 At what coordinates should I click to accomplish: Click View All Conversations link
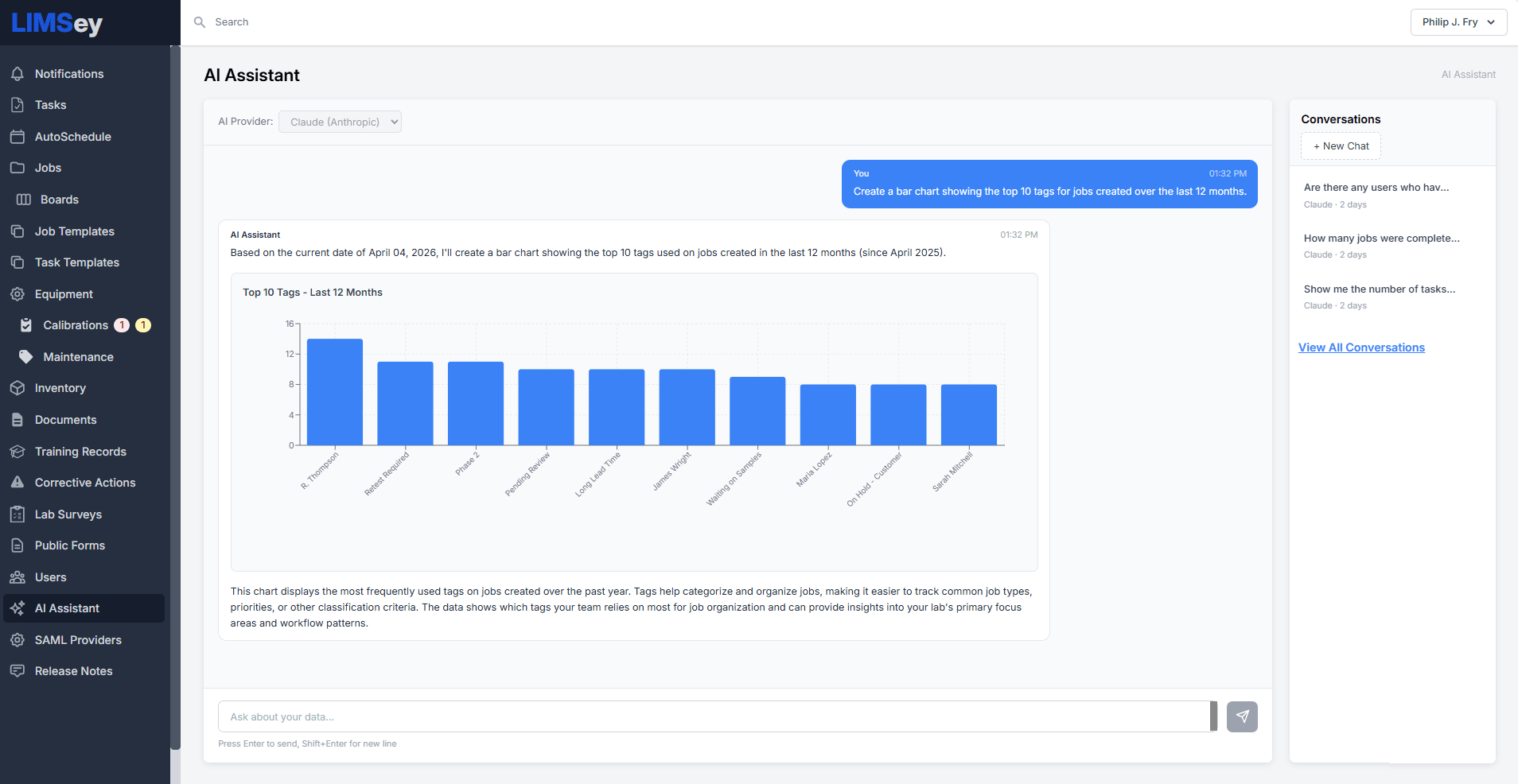pyautogui.click(x=1361, y=347)
